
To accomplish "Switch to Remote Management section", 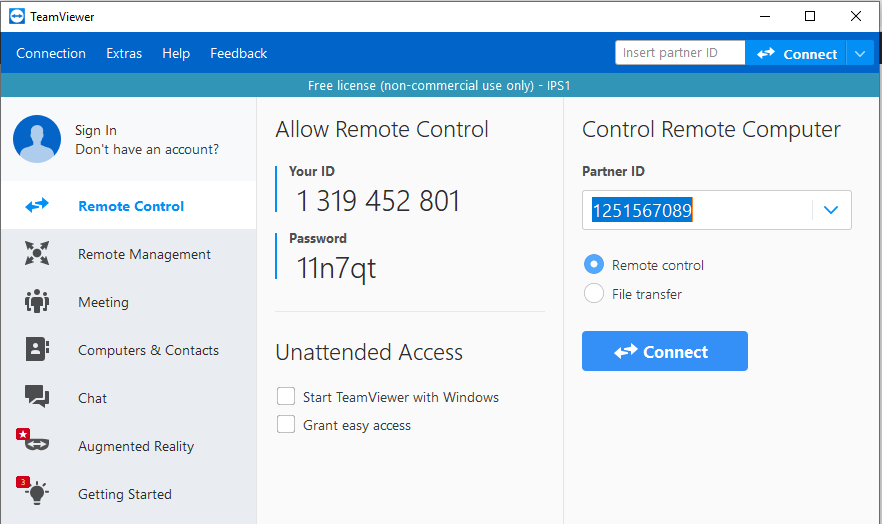I will [144, 254].
